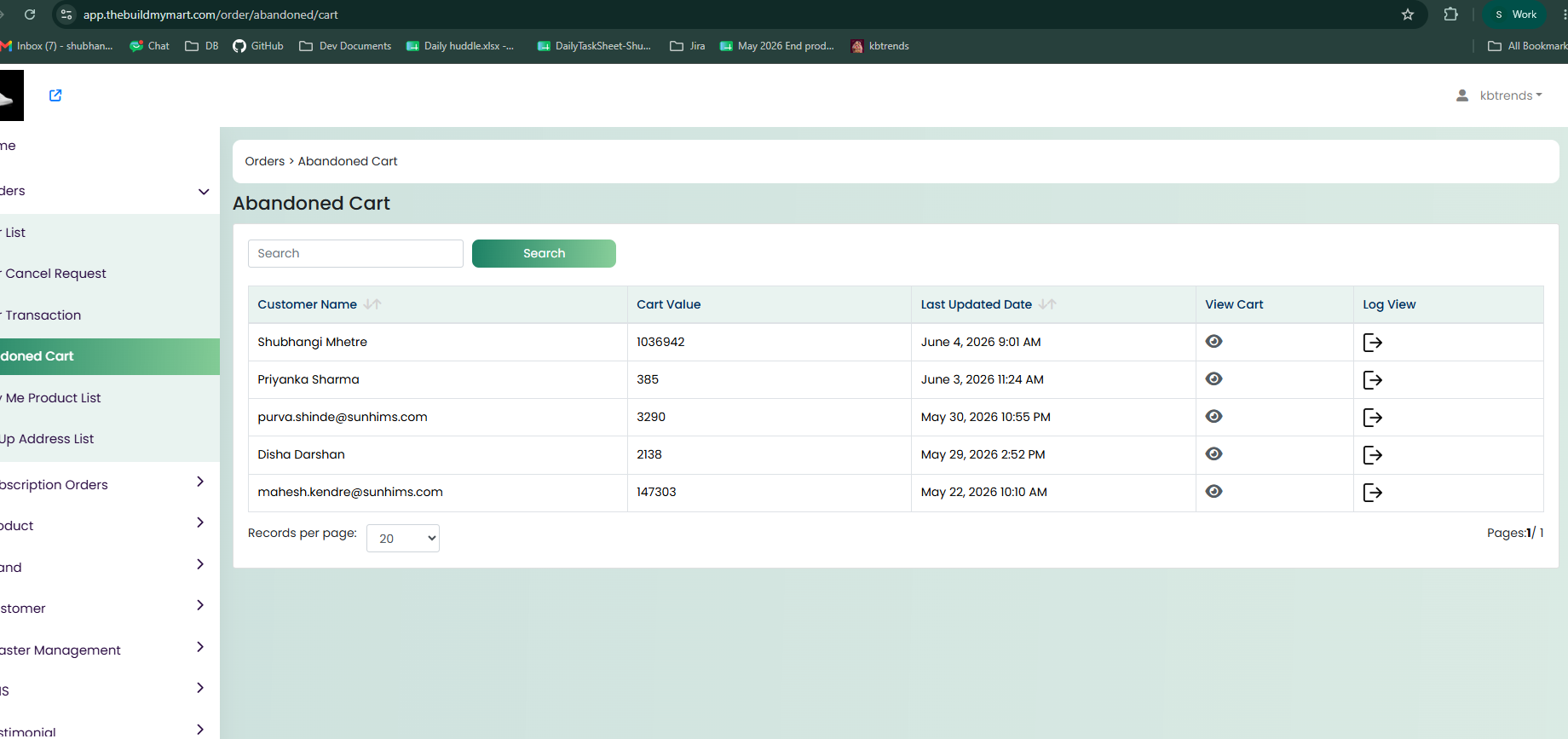Screen dimensions: 1568x739
Task: Open DB bookmarks folder
Action: click(202, 46)
